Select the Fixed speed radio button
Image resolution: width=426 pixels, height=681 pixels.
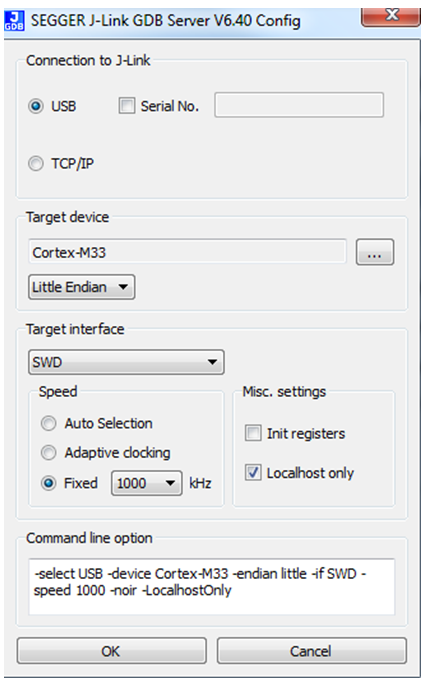[x=48, y=483]
